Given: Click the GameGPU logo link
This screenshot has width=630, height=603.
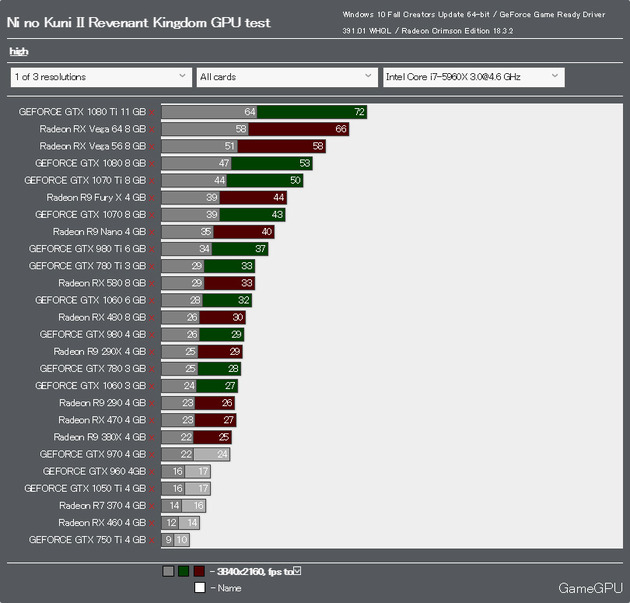Looking at the screenshot, I should pos(590,588).
